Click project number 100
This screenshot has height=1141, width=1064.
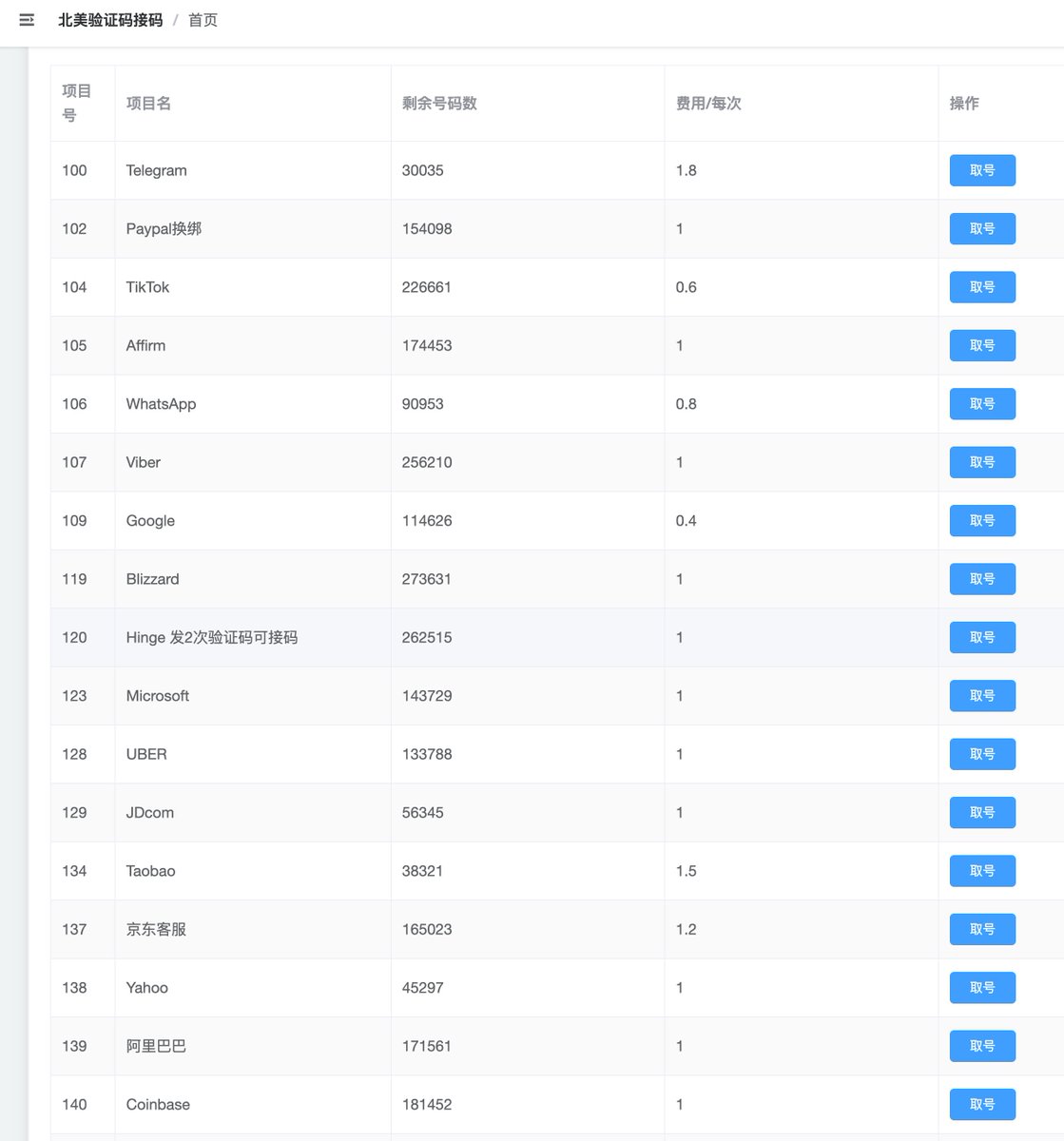pos(74,170)
